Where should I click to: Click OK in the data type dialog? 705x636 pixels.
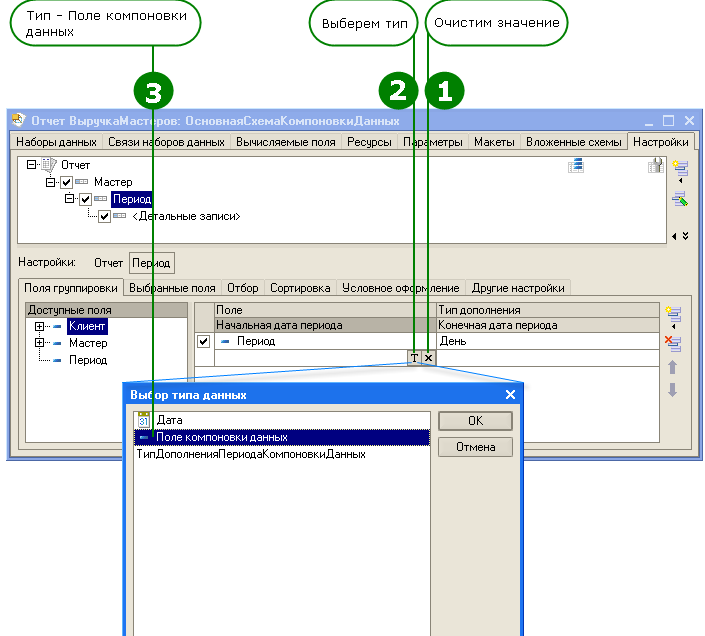click(475, 421)
